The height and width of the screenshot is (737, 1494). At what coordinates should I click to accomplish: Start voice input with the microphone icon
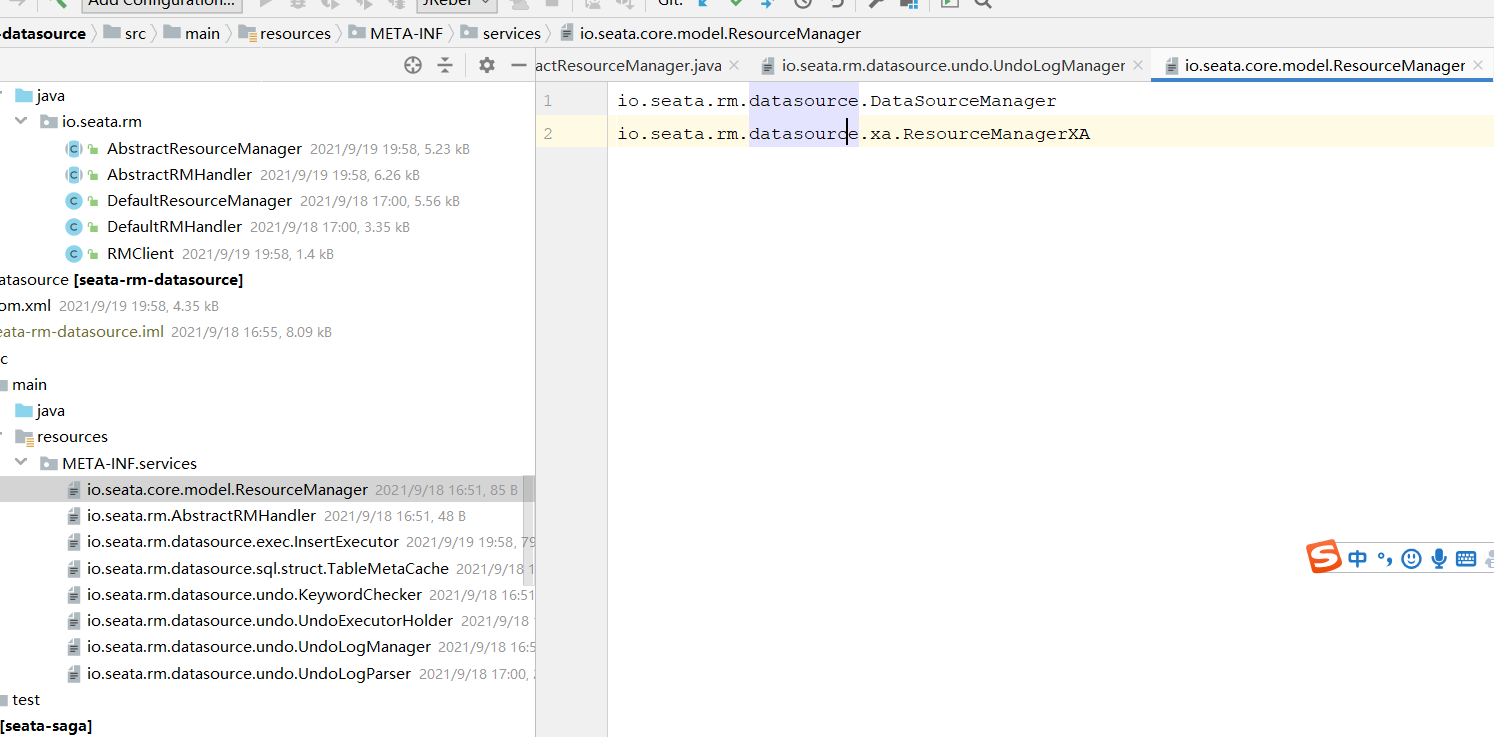1439,559
